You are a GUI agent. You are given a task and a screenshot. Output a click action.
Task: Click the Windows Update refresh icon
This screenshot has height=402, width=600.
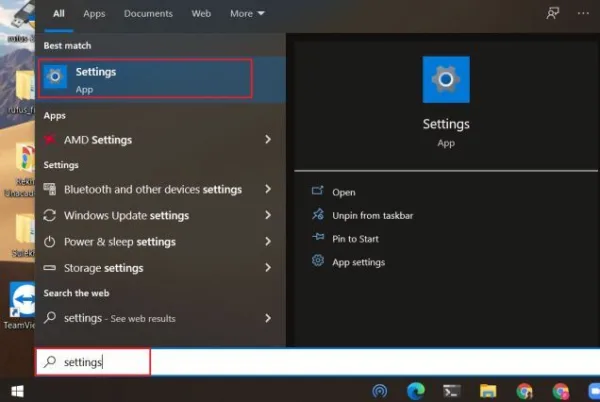pos(50,215)
